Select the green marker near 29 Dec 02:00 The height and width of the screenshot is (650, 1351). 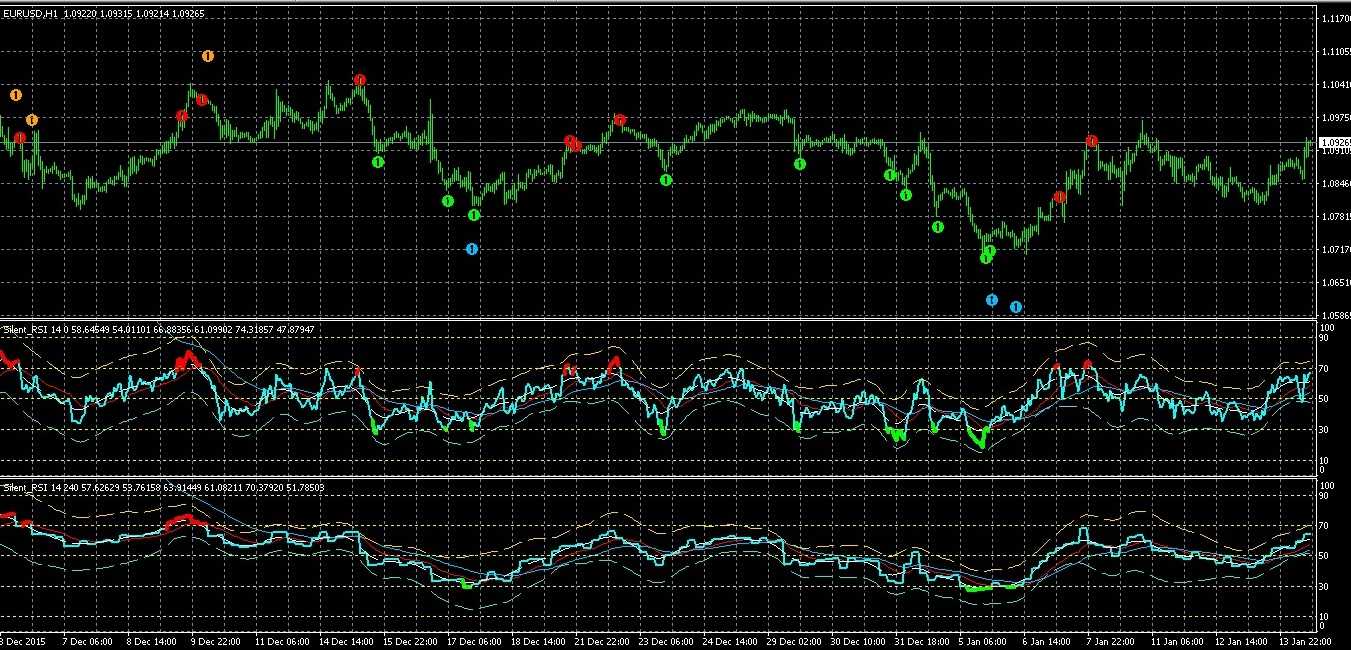[x=800, y=164]
